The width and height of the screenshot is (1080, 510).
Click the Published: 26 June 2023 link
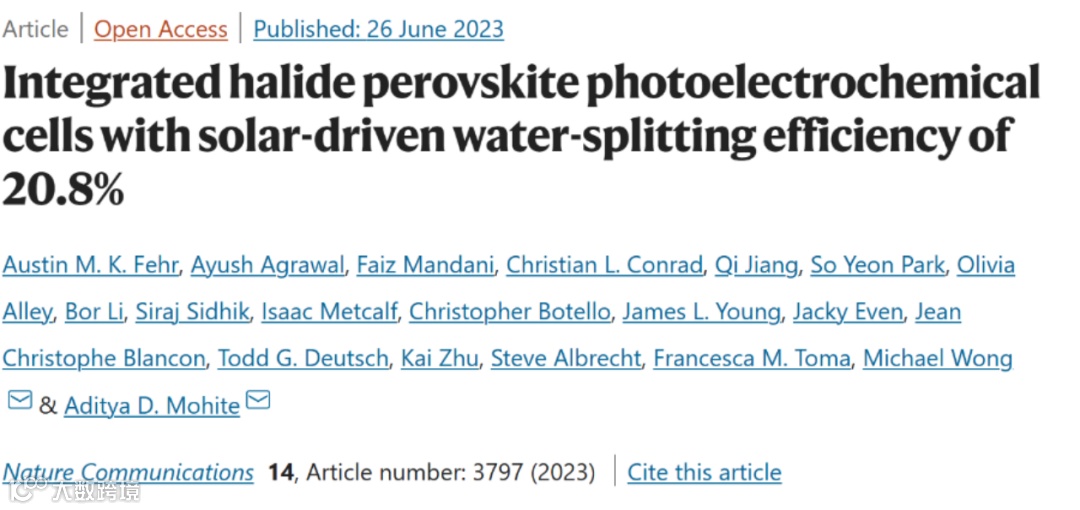pyautogui.click(x=378, y=29)
